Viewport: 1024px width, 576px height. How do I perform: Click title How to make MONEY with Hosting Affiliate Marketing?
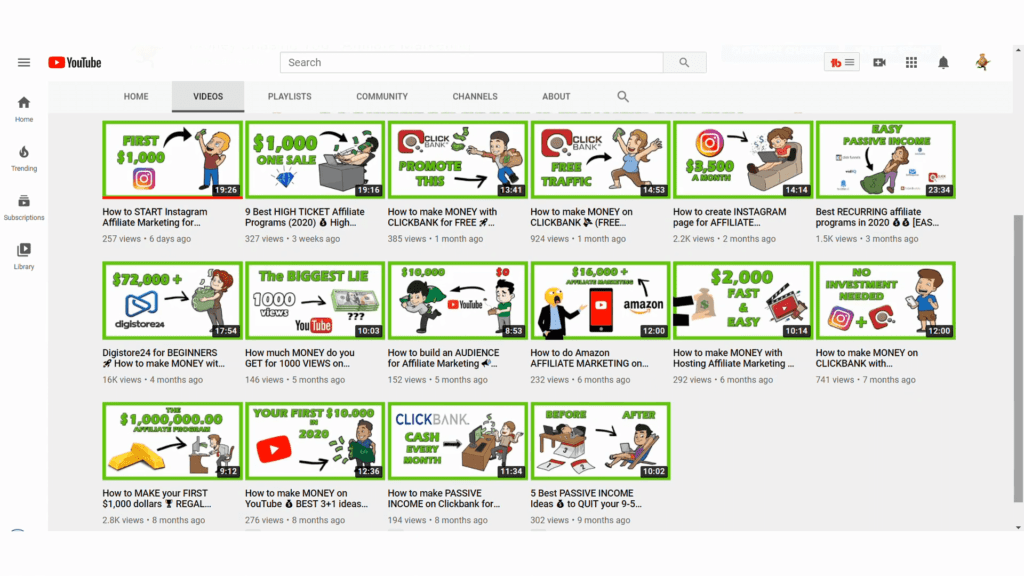734,358
